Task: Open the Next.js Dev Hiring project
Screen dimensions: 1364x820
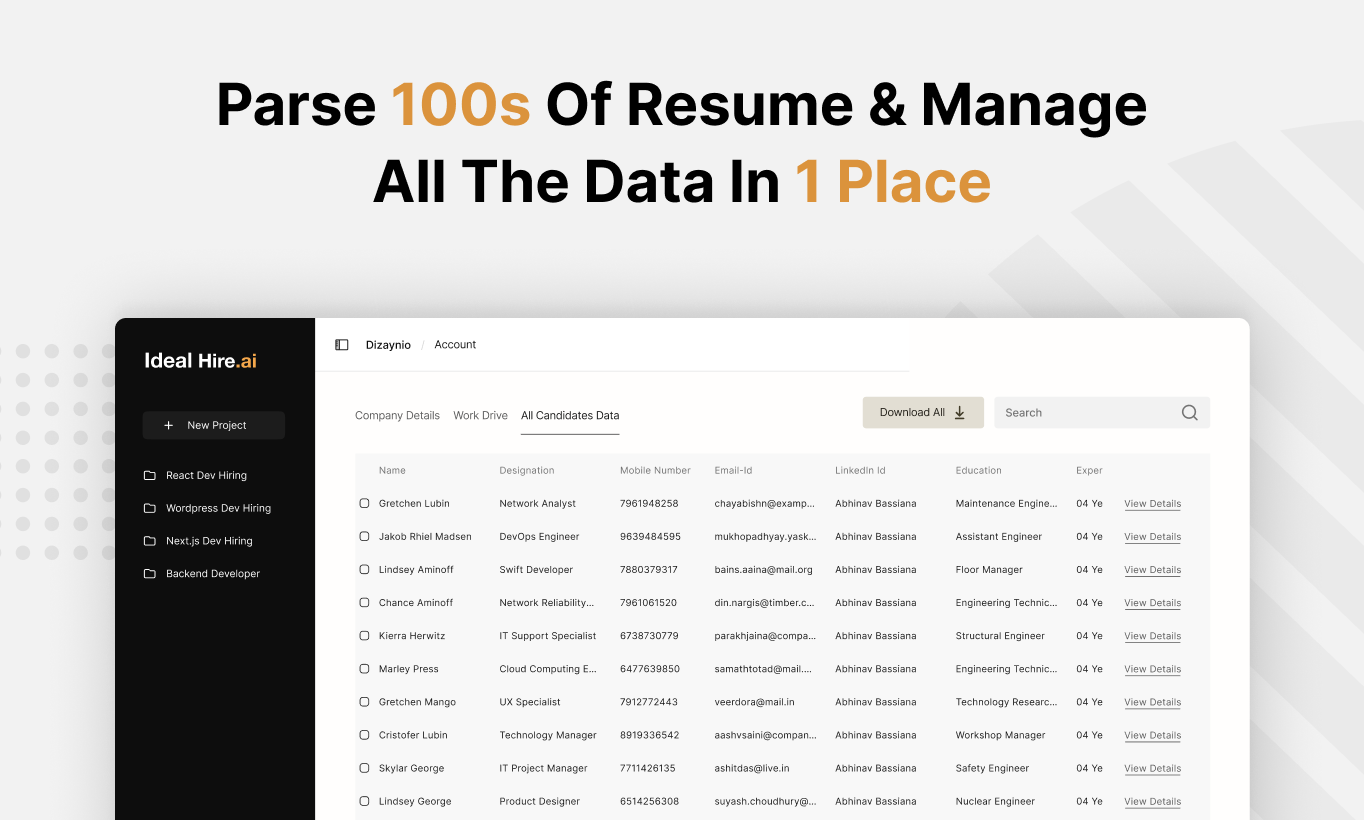Action: click(x=209, y=541)
